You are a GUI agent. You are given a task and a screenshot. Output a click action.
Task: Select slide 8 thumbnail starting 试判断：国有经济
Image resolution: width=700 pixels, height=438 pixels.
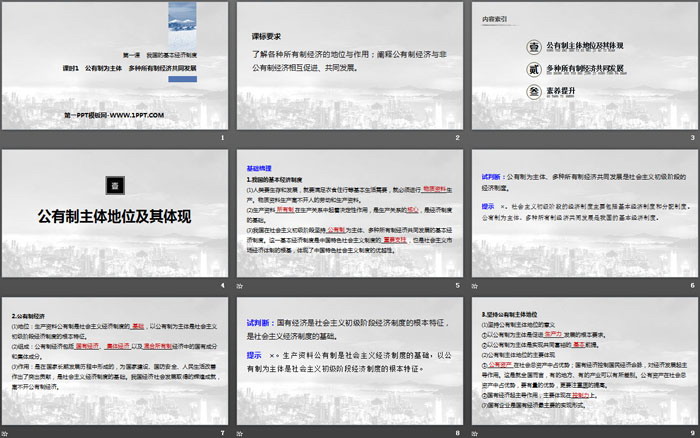[x=350, y=361]
